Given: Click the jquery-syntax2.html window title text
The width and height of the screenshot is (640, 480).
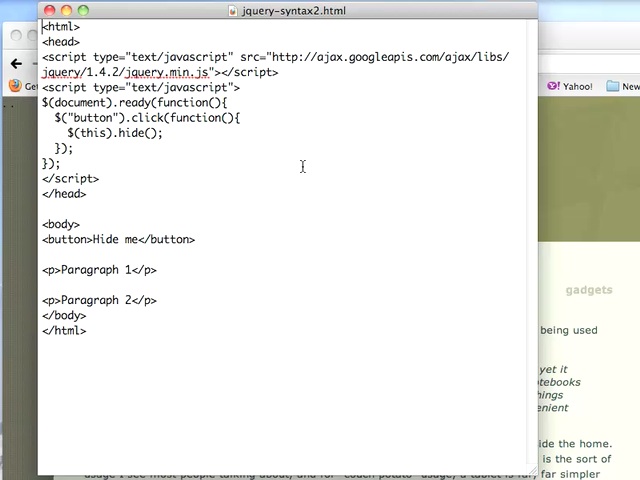Looking at the screenshot, I should pos(294,11).
